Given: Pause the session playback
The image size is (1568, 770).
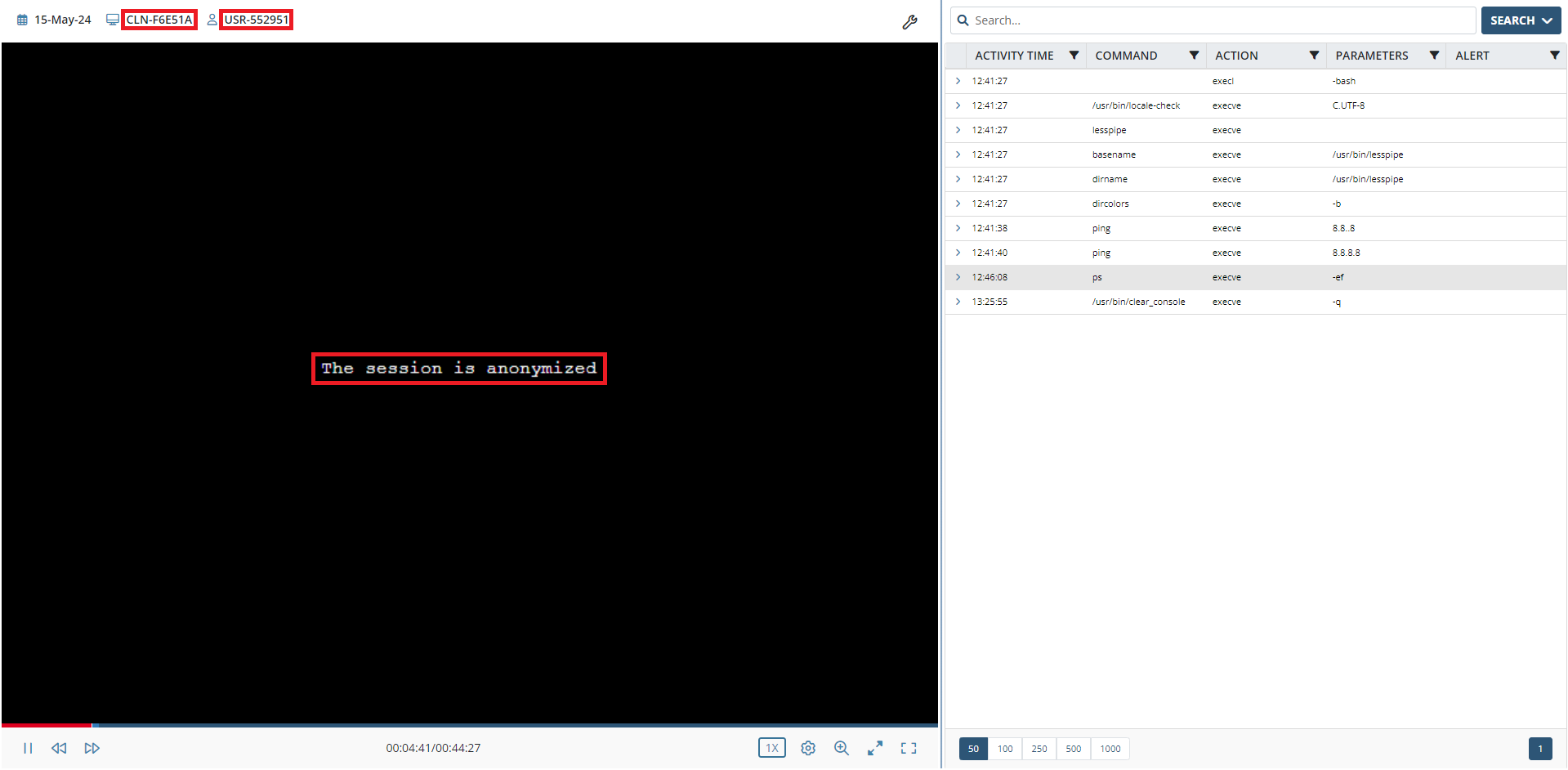Looking at the screenshot, I should click(28, 748).
